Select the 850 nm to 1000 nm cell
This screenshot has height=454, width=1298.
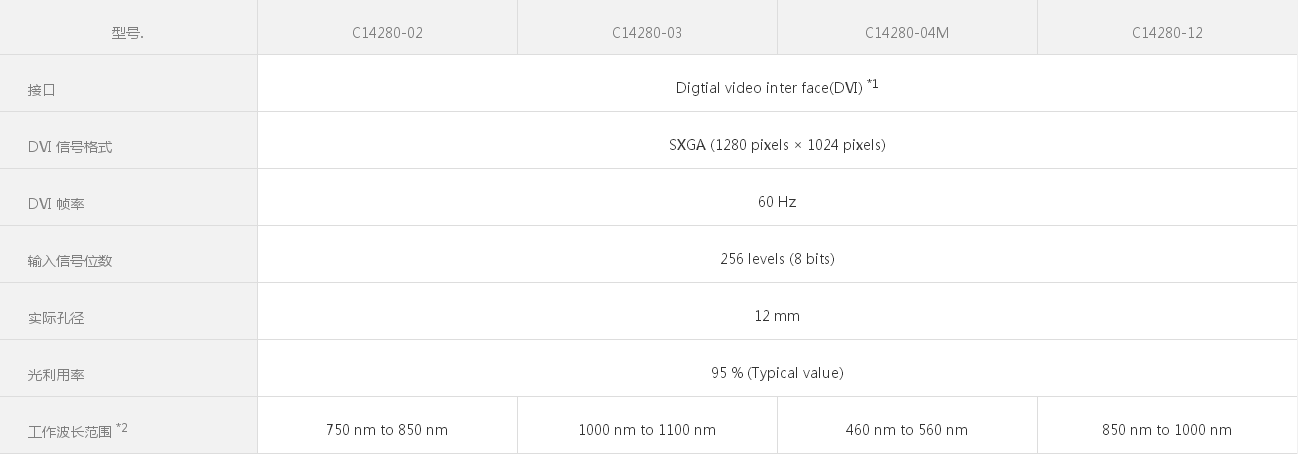click(x=1167, y=430)
